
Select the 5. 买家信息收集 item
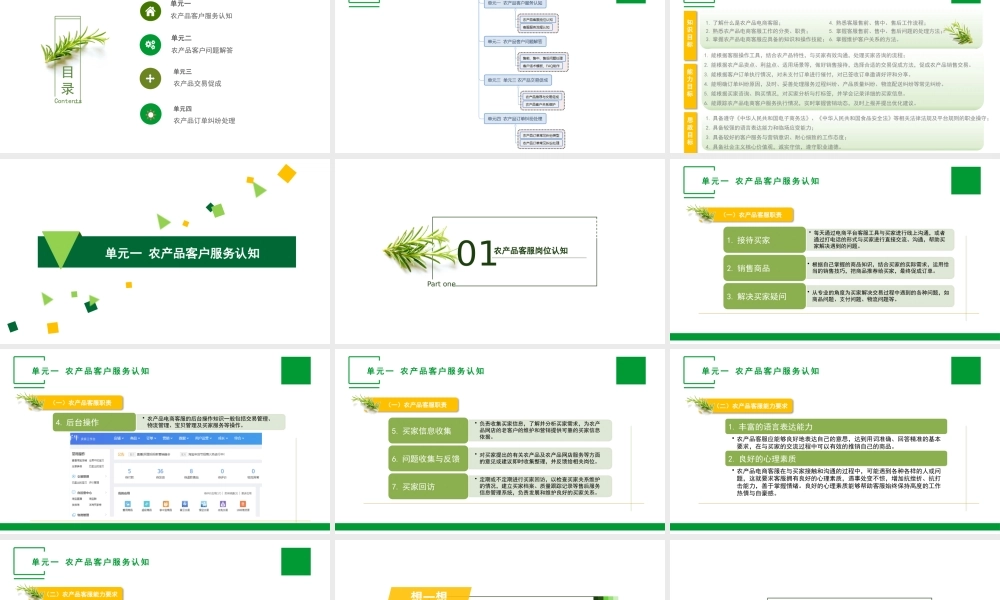(x=427, y=430)
